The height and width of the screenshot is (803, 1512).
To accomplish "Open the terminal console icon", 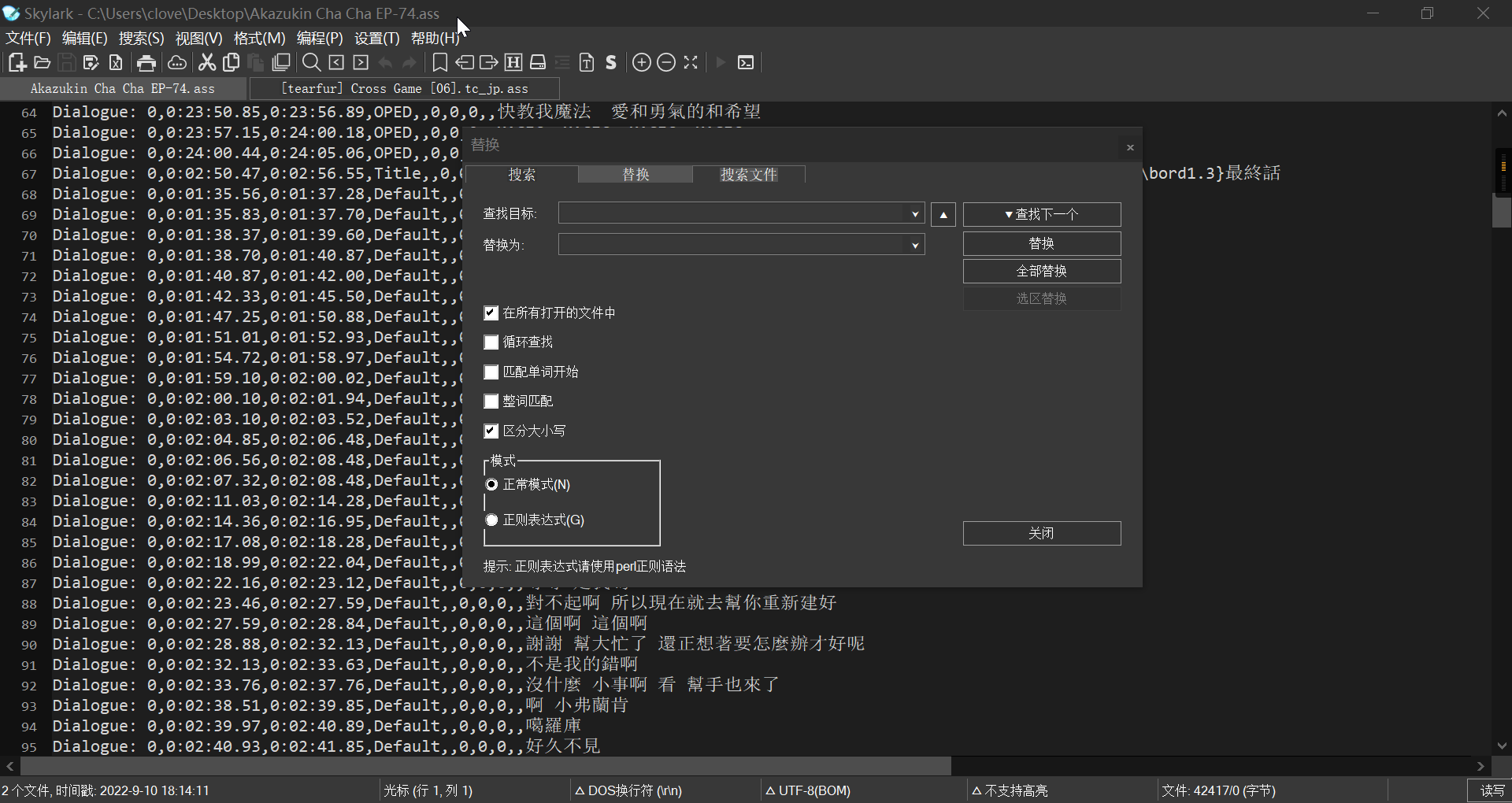I will coord(746,63).
